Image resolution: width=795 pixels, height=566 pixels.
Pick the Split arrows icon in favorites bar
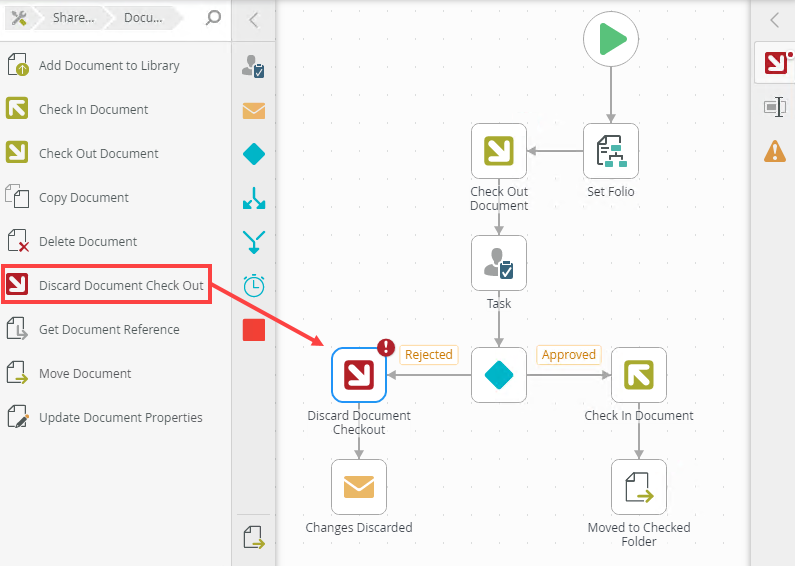coord(254,198)
